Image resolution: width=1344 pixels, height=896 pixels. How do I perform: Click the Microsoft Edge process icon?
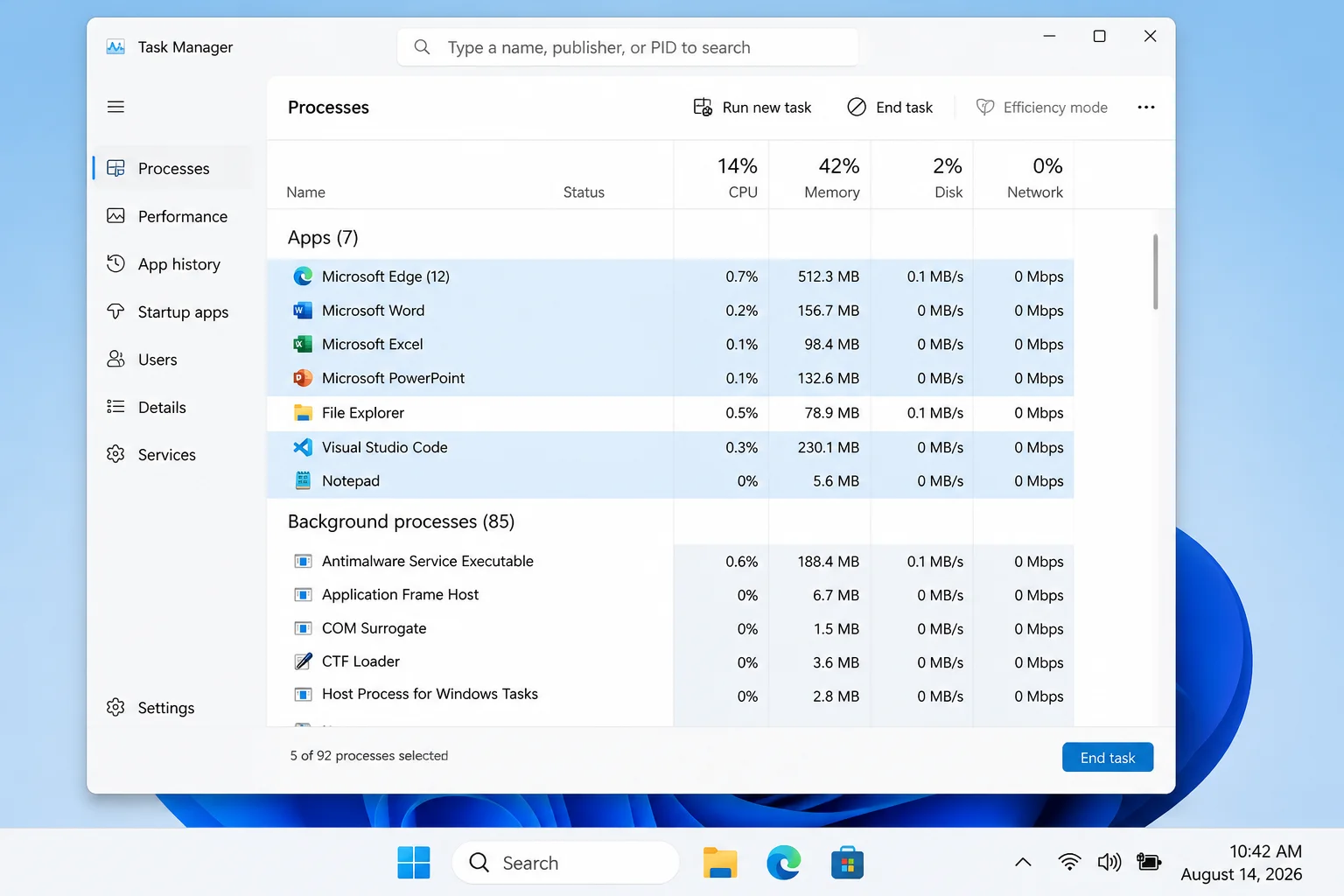pos(303,276)
